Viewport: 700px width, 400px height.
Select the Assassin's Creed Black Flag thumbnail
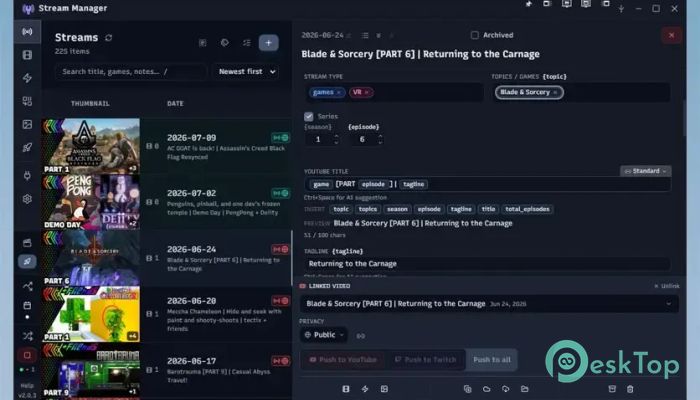point(91,146)
